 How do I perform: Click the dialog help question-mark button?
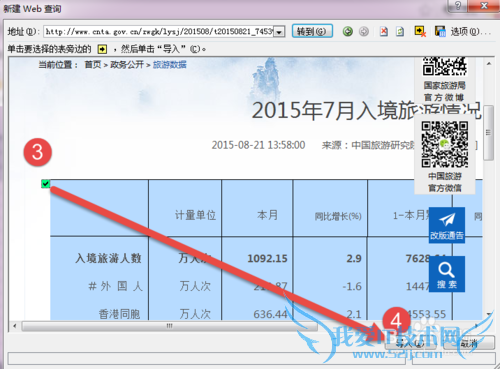click(458, 6)
